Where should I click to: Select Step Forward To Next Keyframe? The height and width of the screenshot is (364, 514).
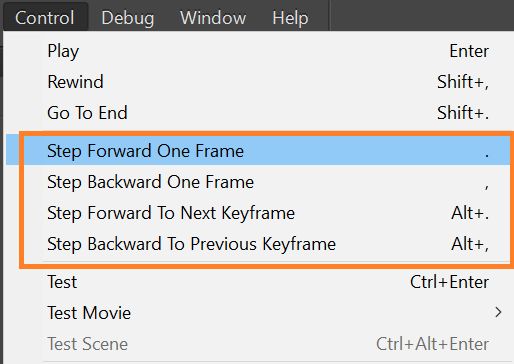tap(260, 213)
